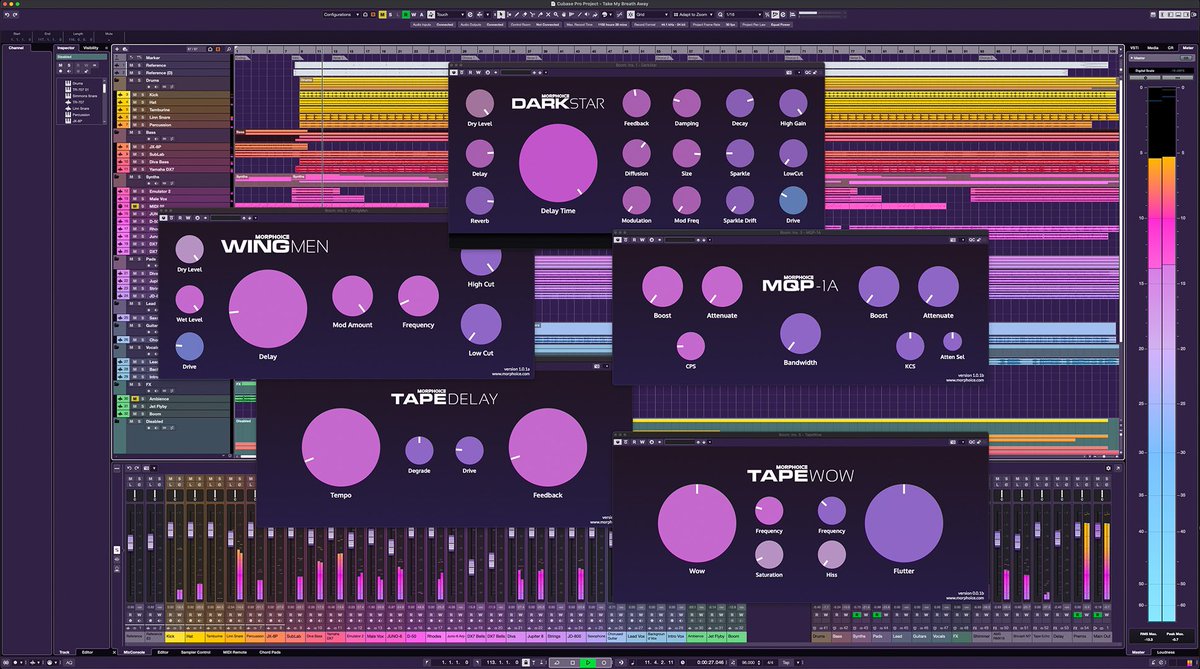Mute the Tambourine track

(134, 110)
